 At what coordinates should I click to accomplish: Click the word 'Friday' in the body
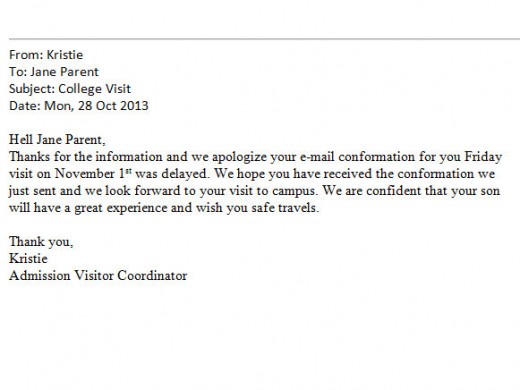point(483,157)
